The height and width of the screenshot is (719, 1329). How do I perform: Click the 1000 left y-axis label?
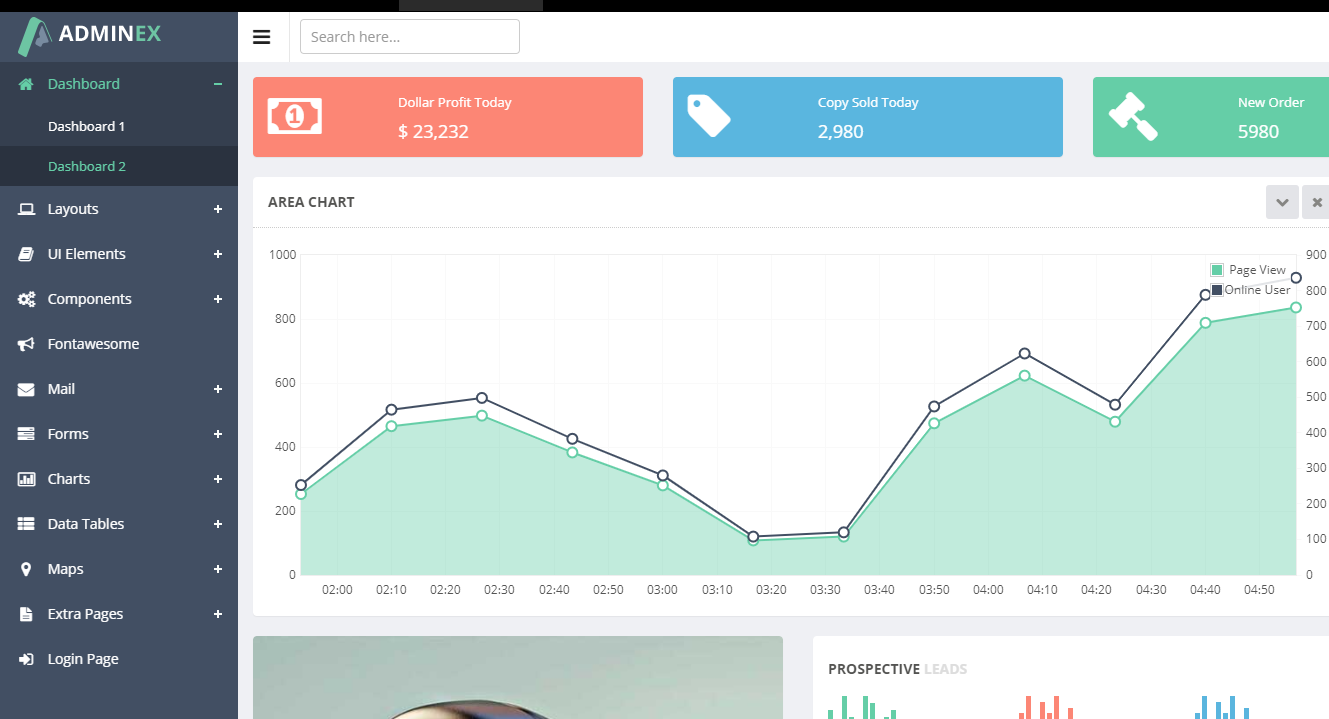283,255
